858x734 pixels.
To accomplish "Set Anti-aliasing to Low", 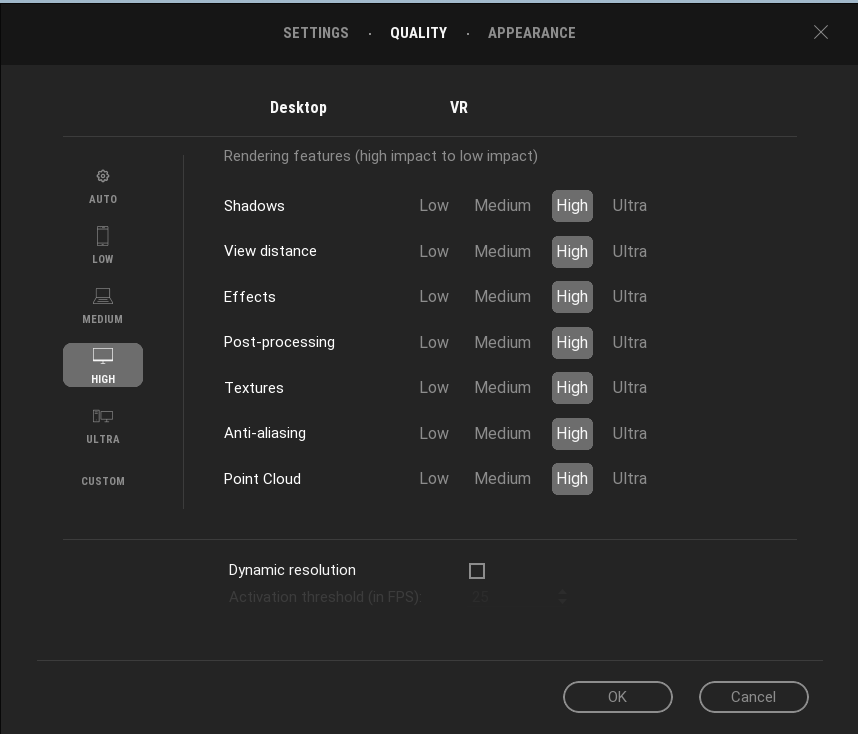I will pos(434,433).
